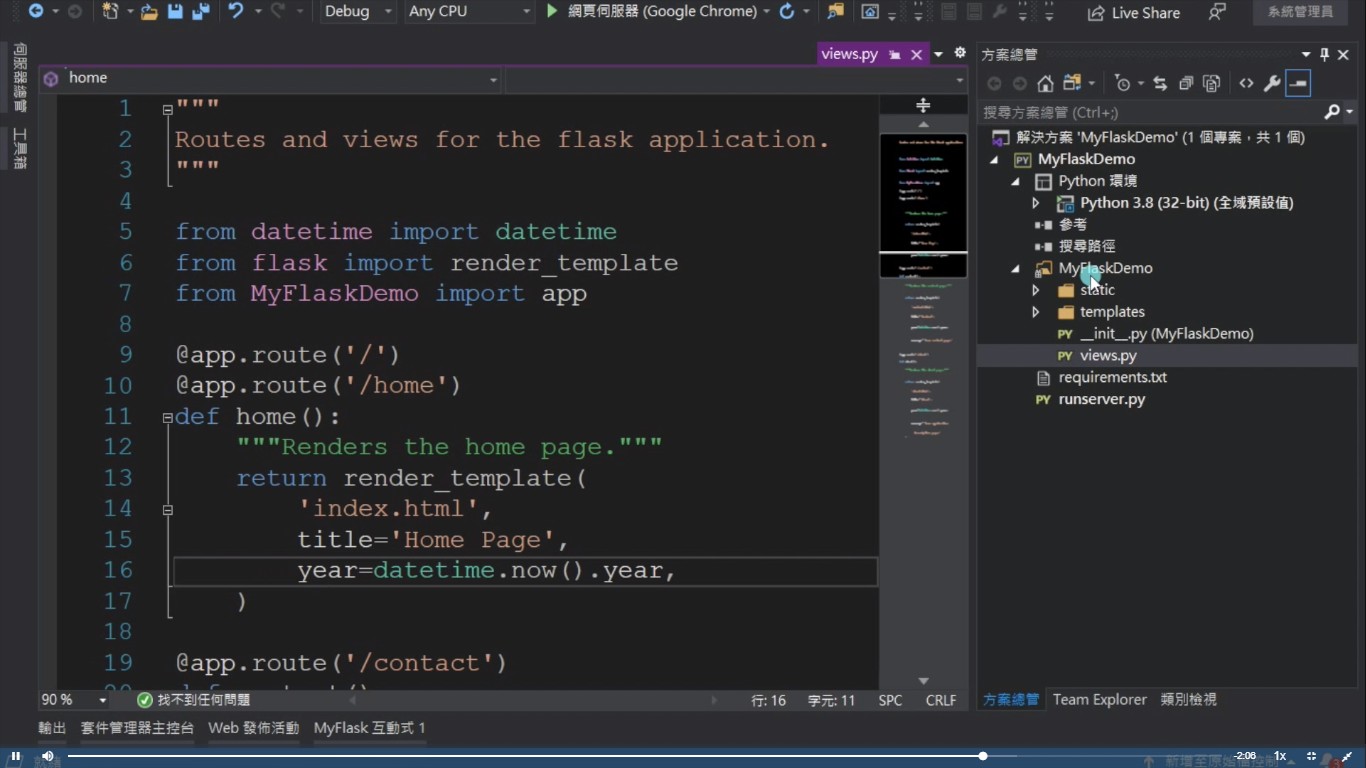Click the Undo icon in the toolbar

coord(235,11)
